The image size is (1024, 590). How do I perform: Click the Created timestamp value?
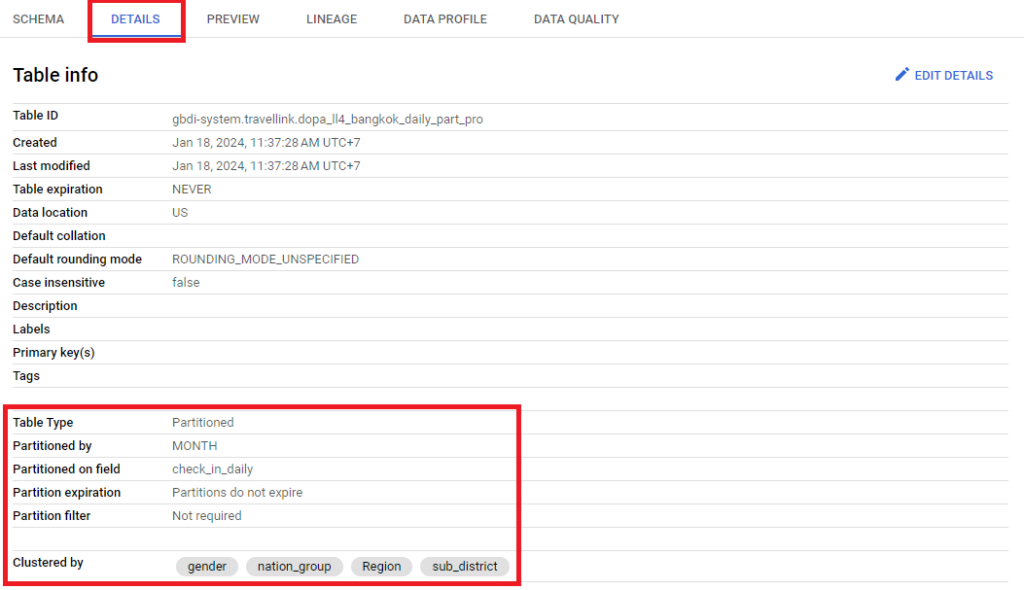(266, 143)
